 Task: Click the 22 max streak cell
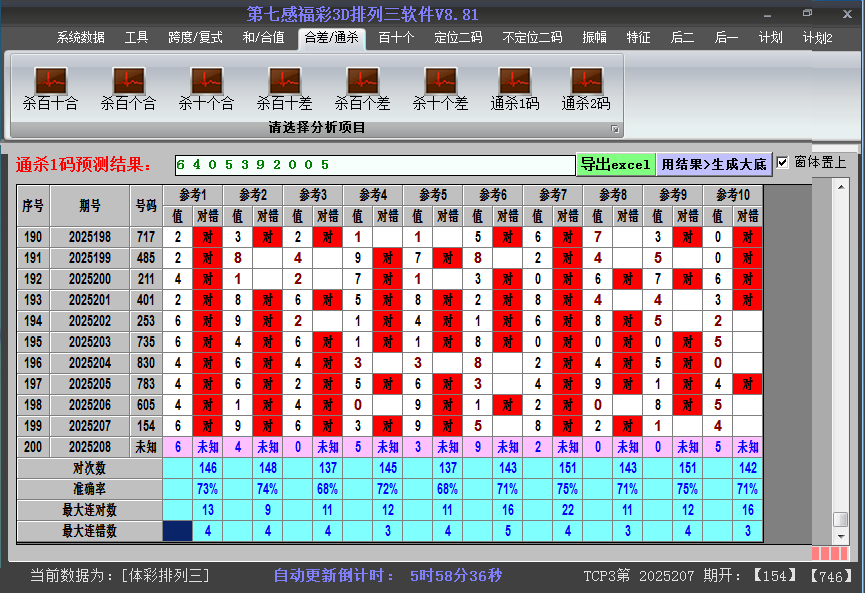pyautogui.click(x=568, y=510)
